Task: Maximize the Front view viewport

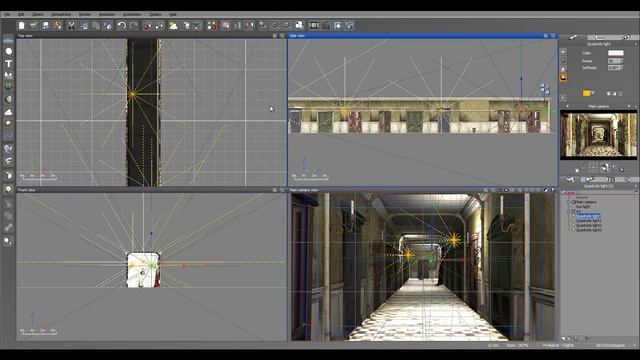Action: click(282, 190)
